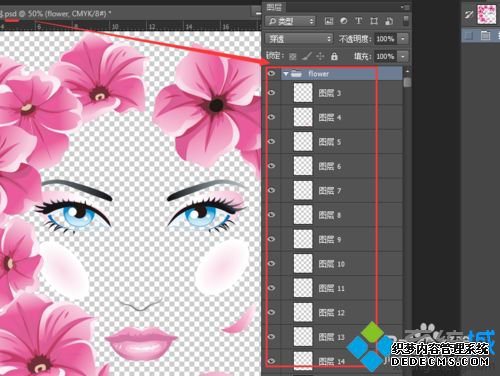Lock all padlock icon
The height and width of the screenshot is (376, 500).
[x=334, y=56]
